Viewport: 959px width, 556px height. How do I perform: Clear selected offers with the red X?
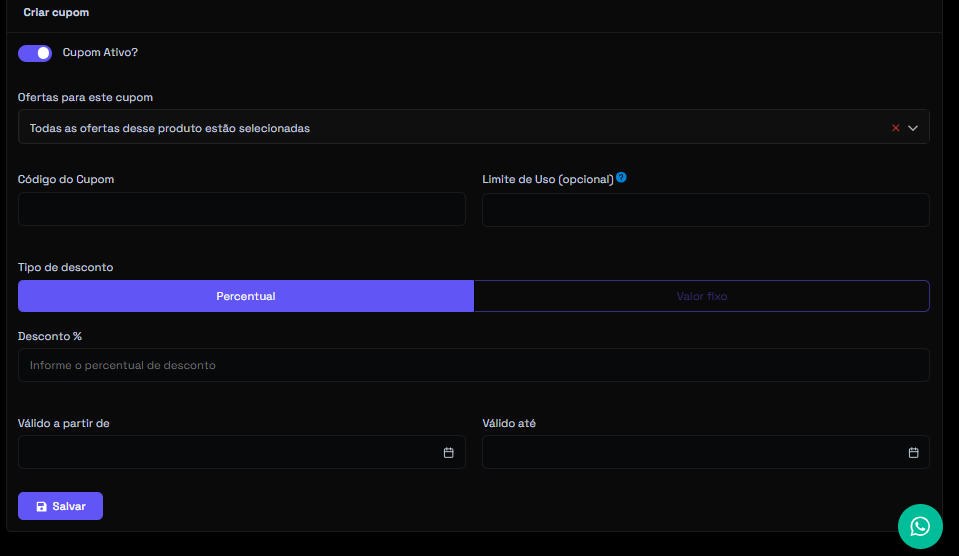[x=895, y=128]
